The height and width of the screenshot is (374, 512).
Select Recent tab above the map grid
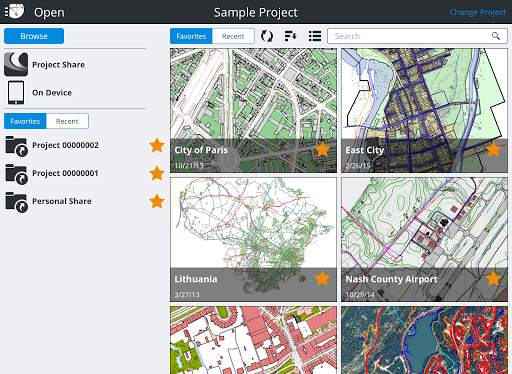point(233,36)
